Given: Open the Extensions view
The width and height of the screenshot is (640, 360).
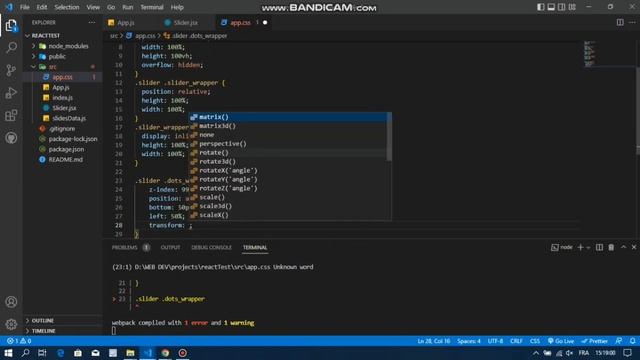Looking at the screenshot, I should tap(11, 115).
